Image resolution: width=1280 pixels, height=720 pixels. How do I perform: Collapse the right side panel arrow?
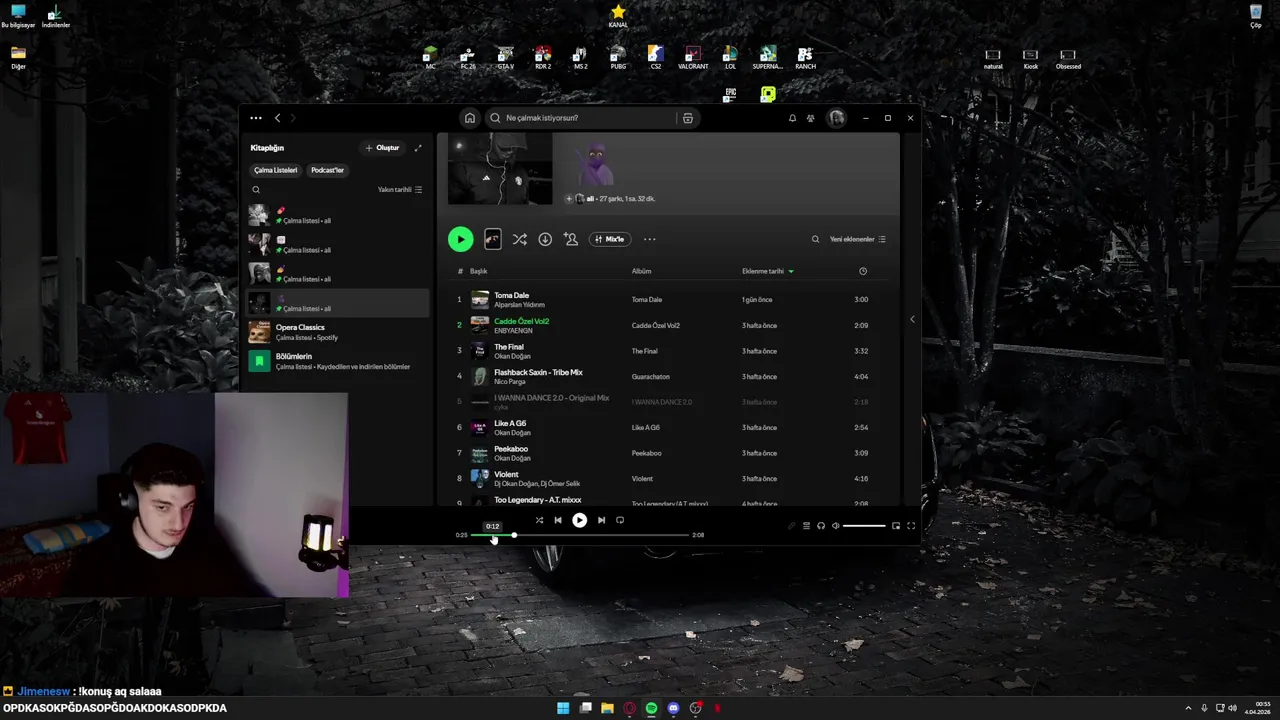click(912, 319)
